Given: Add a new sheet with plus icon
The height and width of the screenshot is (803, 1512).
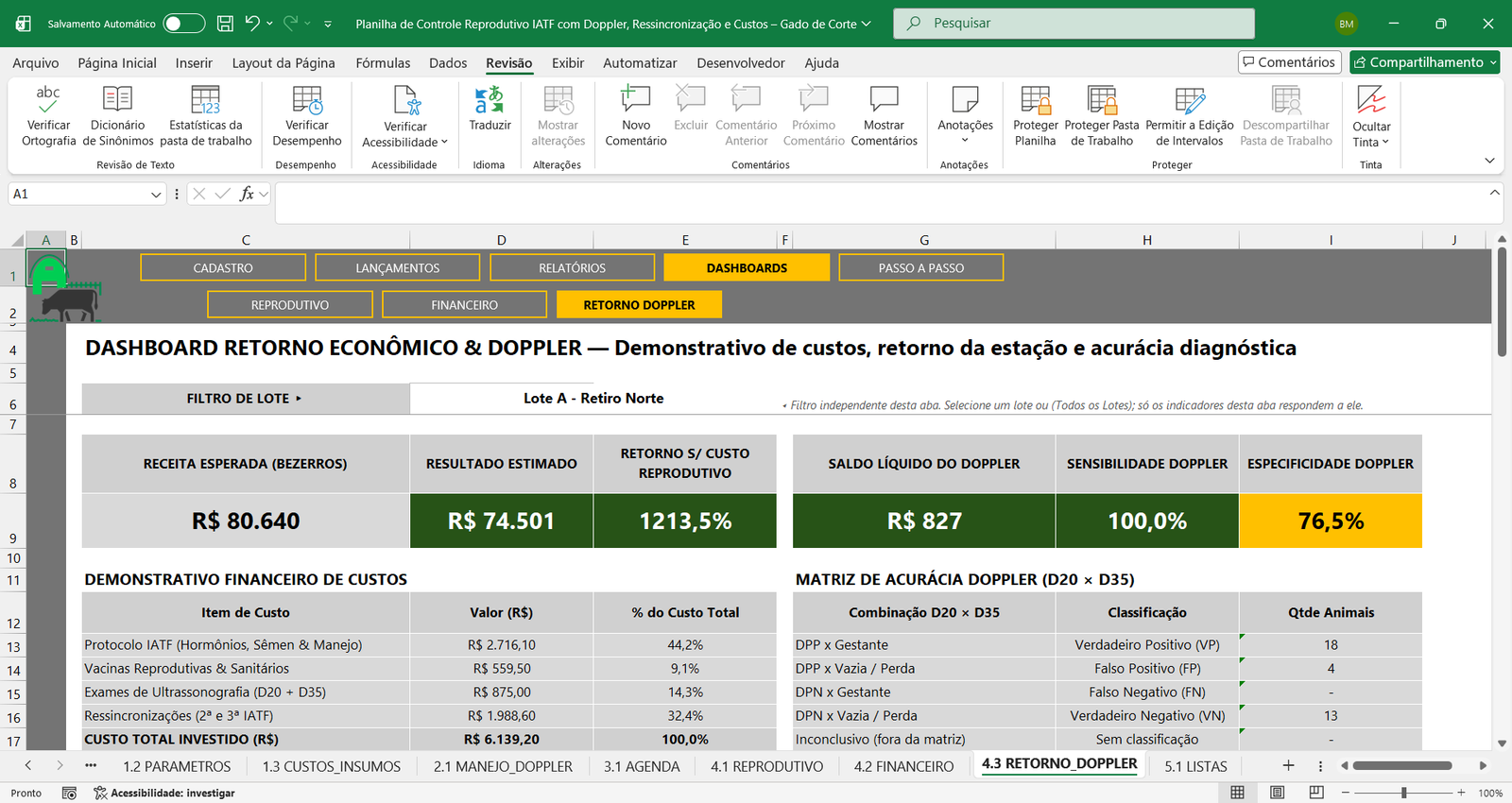Looking at the screenshot, I should tap(1288, 765).
